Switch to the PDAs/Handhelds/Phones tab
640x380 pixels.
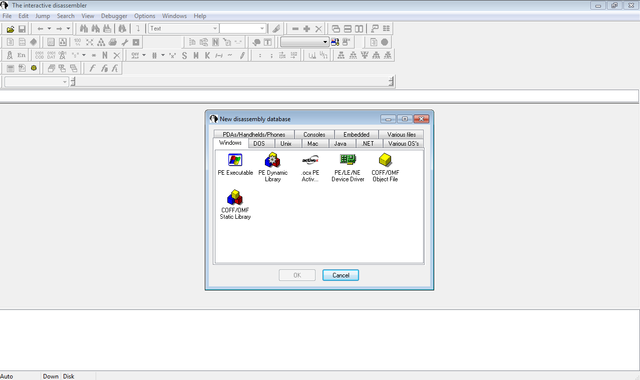[254, 134]
